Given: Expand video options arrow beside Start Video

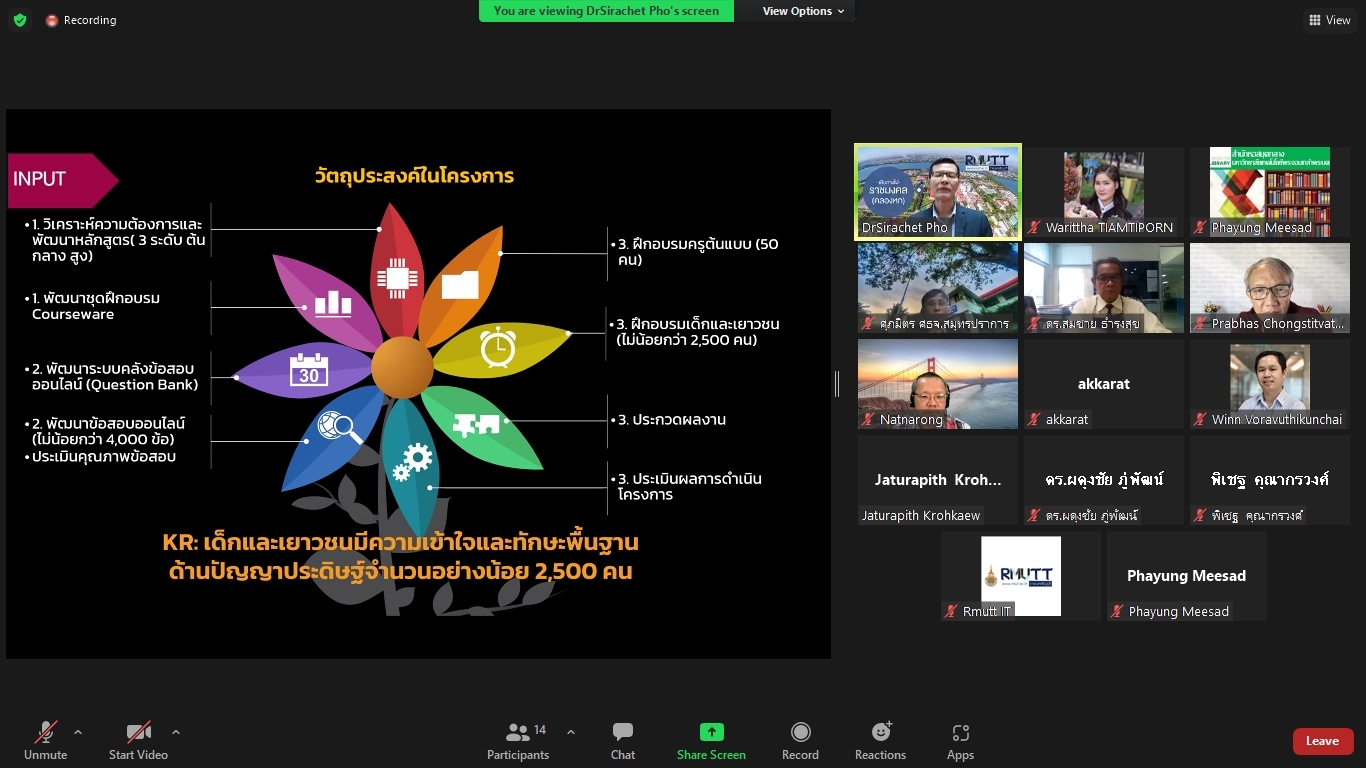Looking at the screenshot, I should coord(176,732).
